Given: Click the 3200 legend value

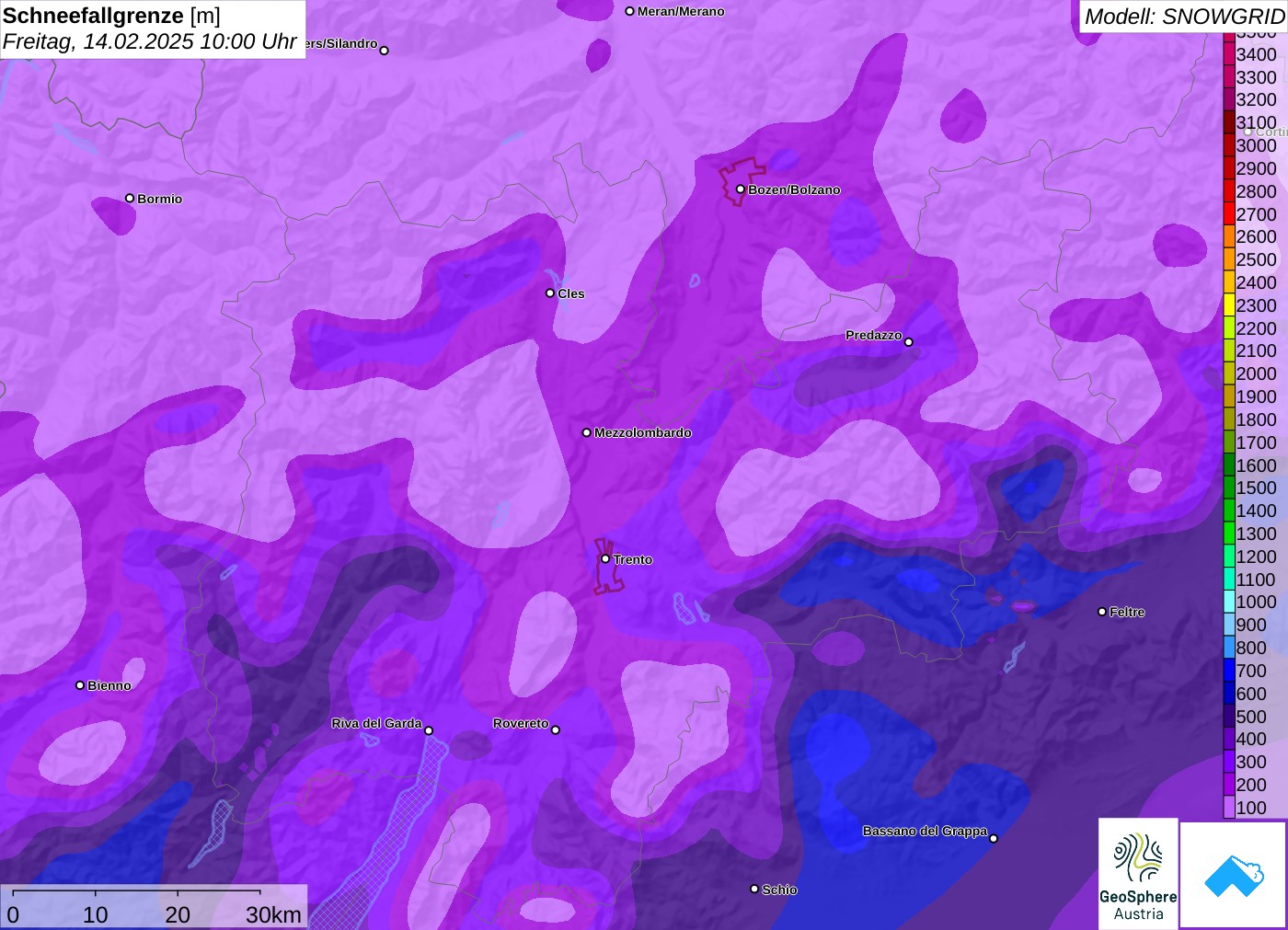Looking at the screenshot, I should click(x=1257, y=99).
